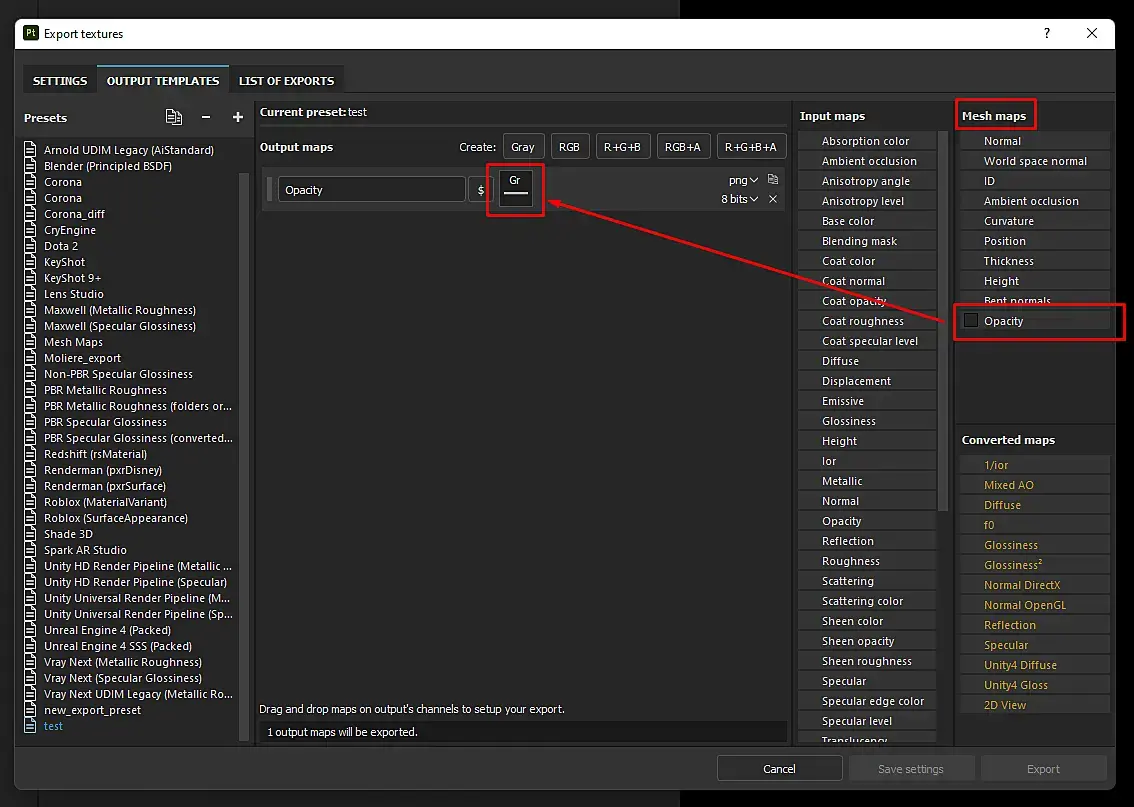This screenshot has height=807, width=1134.
Task: Select Vray Next (Specular Glossiness) preset
Action: click(x=123, y=678)
